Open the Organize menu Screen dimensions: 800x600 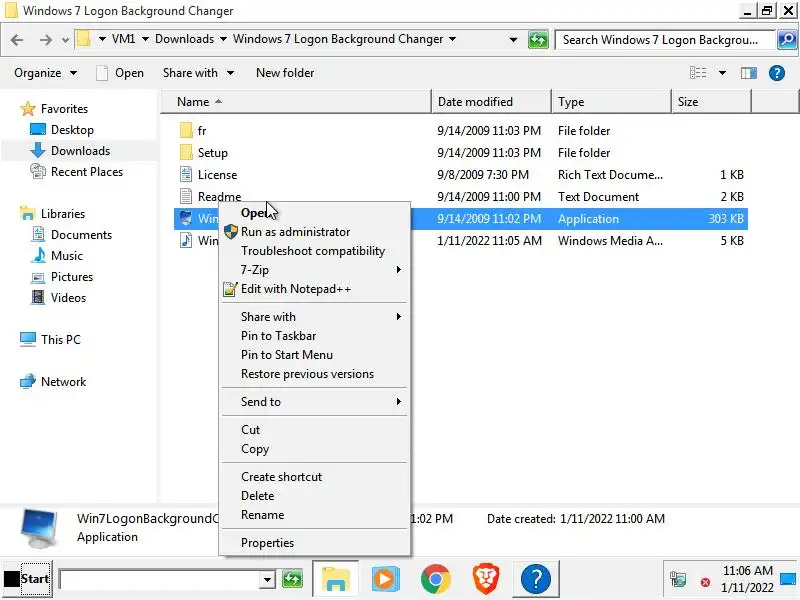tap(45, 73)
